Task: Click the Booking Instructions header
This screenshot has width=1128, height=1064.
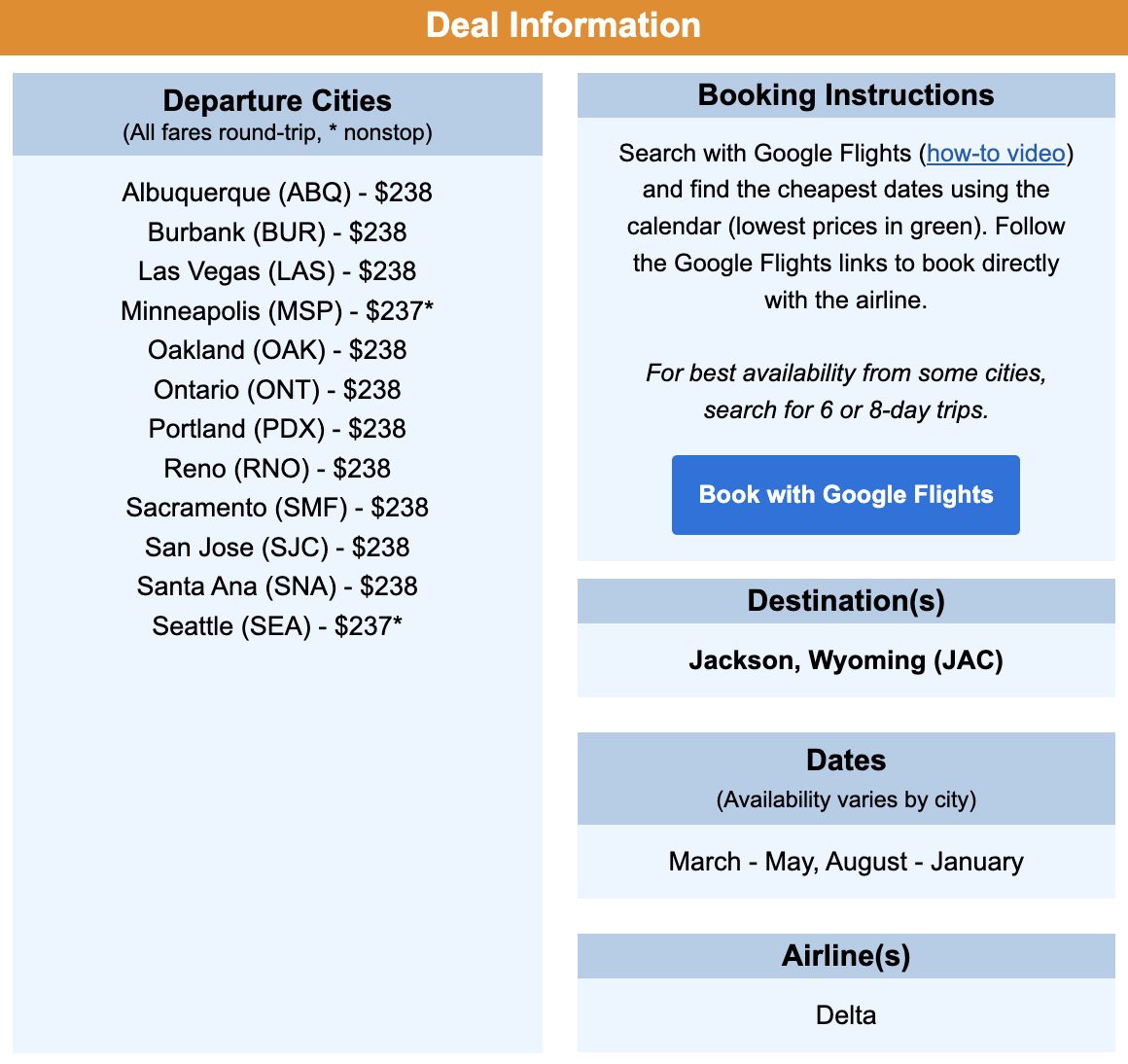Action: point(845,94)
